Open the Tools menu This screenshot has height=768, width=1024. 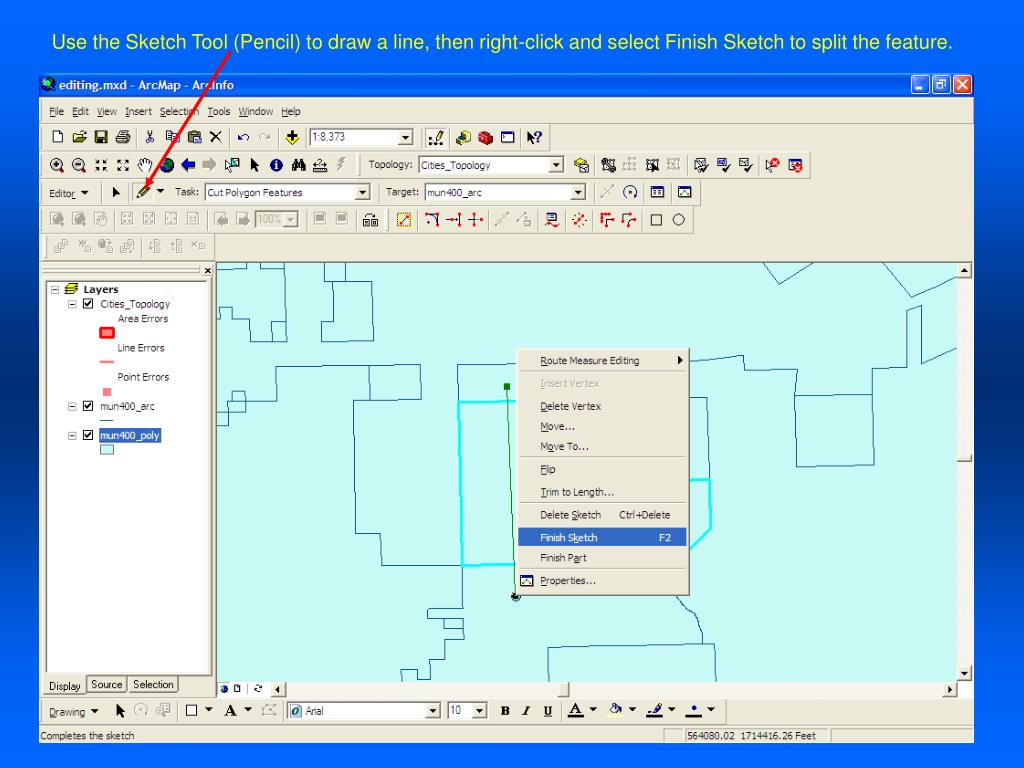coord(219,112)
